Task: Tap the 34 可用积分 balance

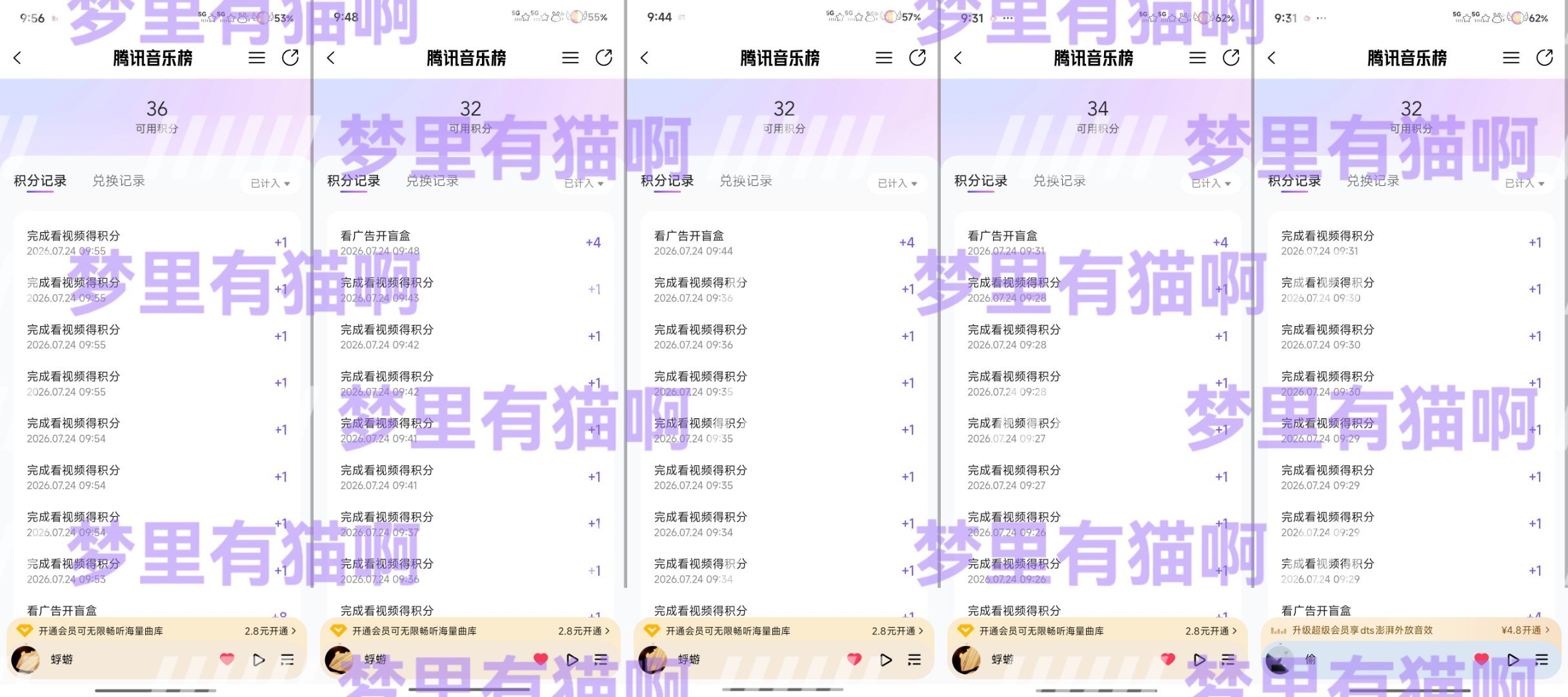Action: pyautogui.click(x=1098, y=116)
